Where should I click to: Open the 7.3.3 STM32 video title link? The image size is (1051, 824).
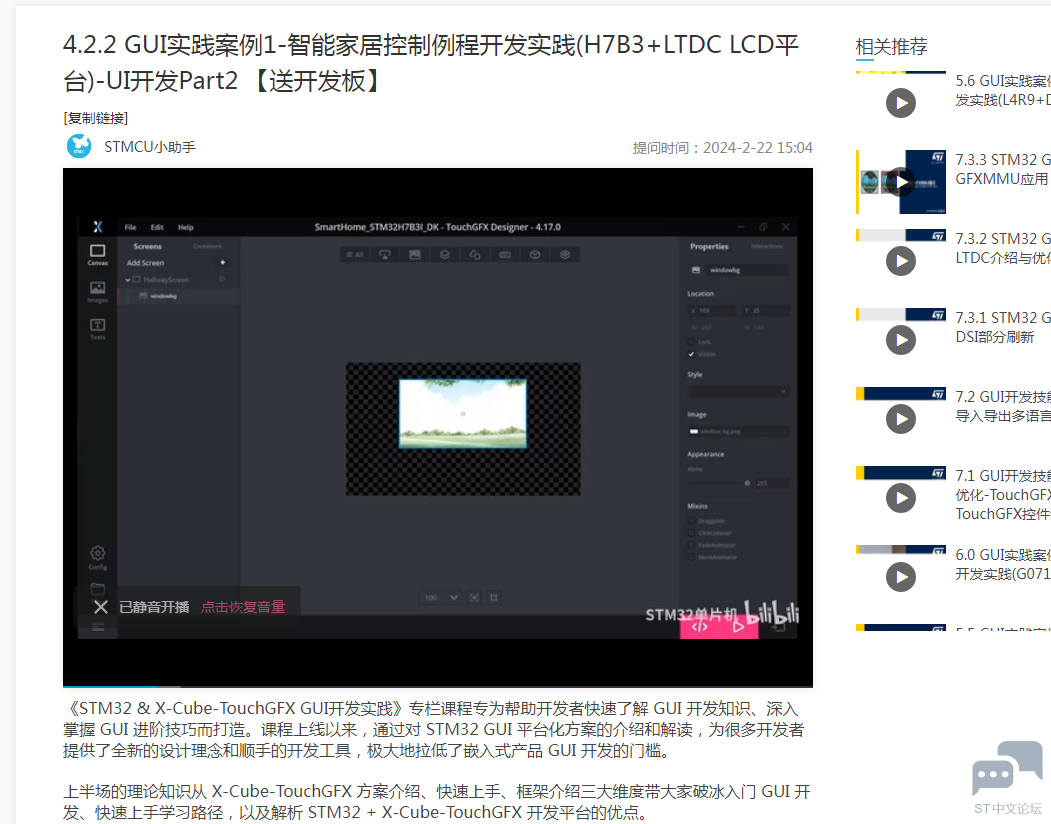pos(1003,169)
